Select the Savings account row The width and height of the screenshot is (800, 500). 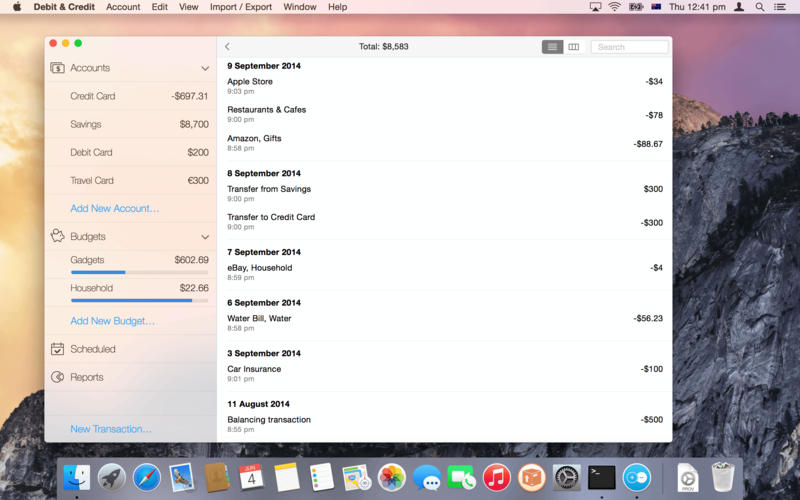click(x=139, y=125)
